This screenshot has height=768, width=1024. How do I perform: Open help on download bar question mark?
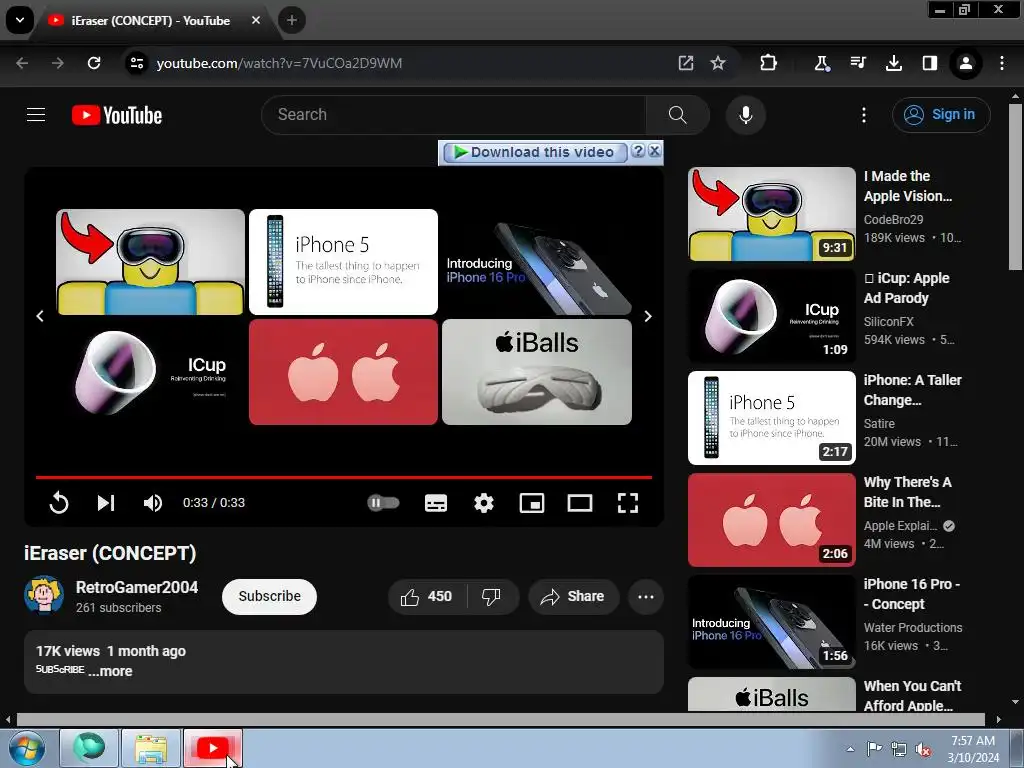[639, 152]
